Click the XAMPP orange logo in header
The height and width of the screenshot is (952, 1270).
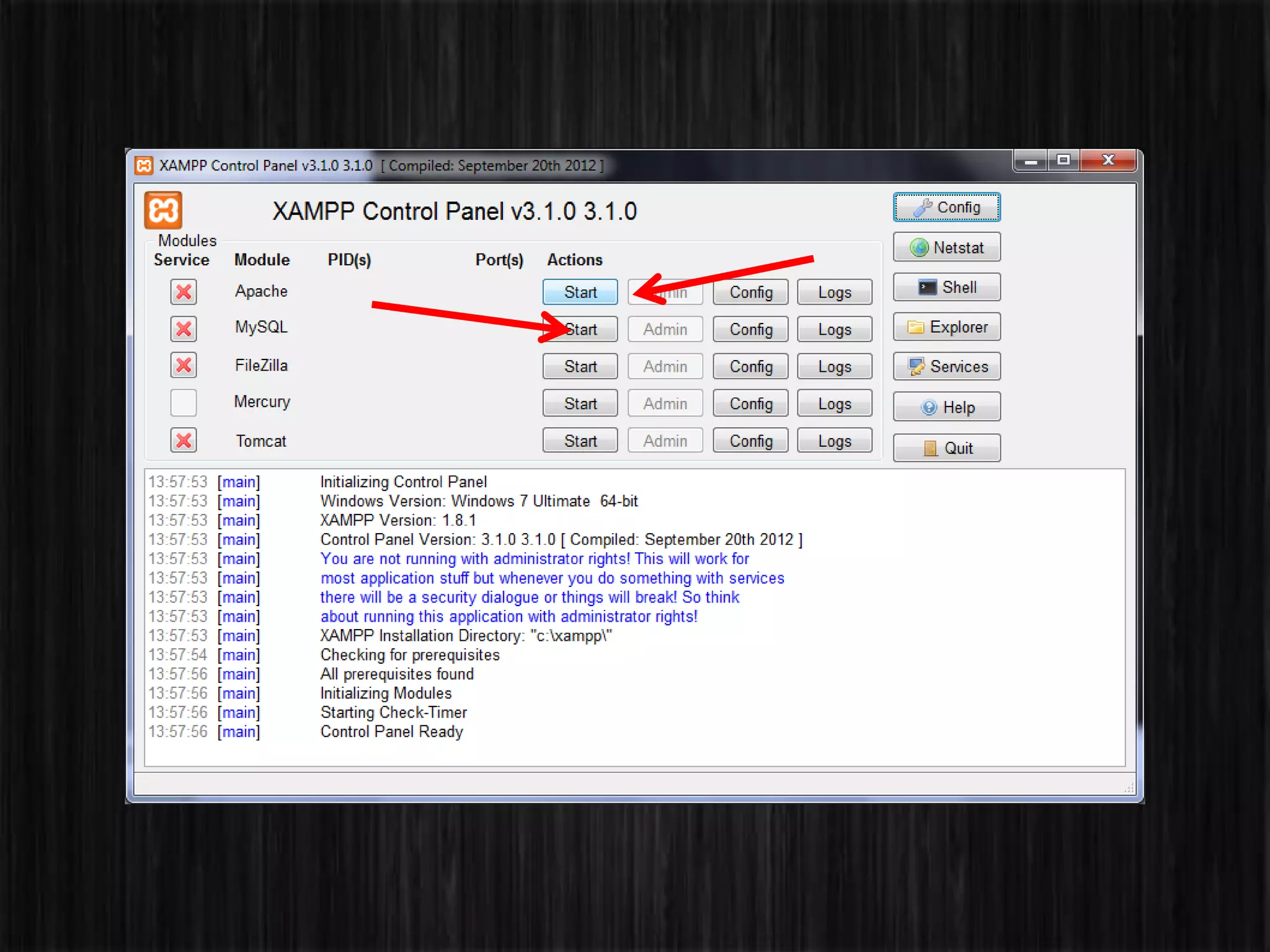click(x=163, y=211)
